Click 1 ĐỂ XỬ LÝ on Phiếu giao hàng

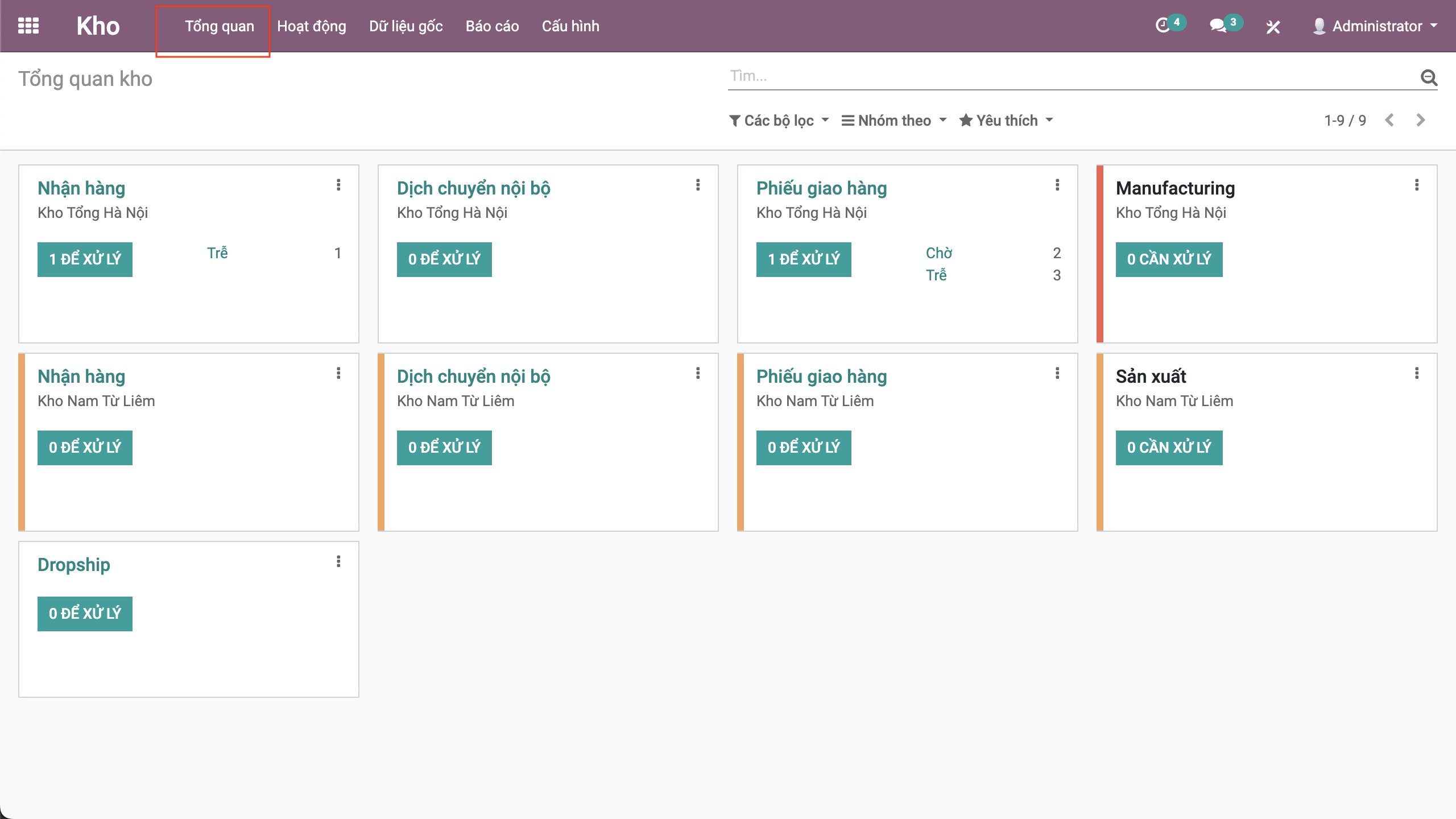(803, 259)
